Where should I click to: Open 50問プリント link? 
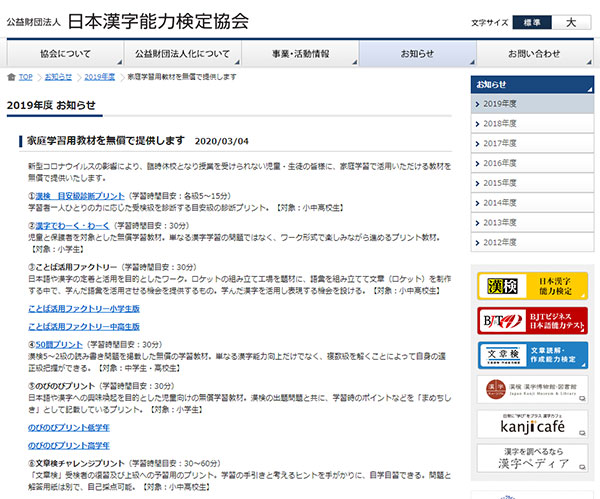click(x=59, y=344)
